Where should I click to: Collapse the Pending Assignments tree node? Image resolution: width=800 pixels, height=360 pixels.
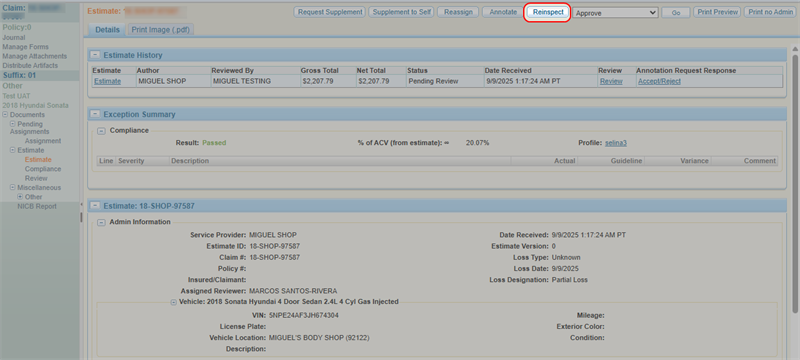click(13, 124)
